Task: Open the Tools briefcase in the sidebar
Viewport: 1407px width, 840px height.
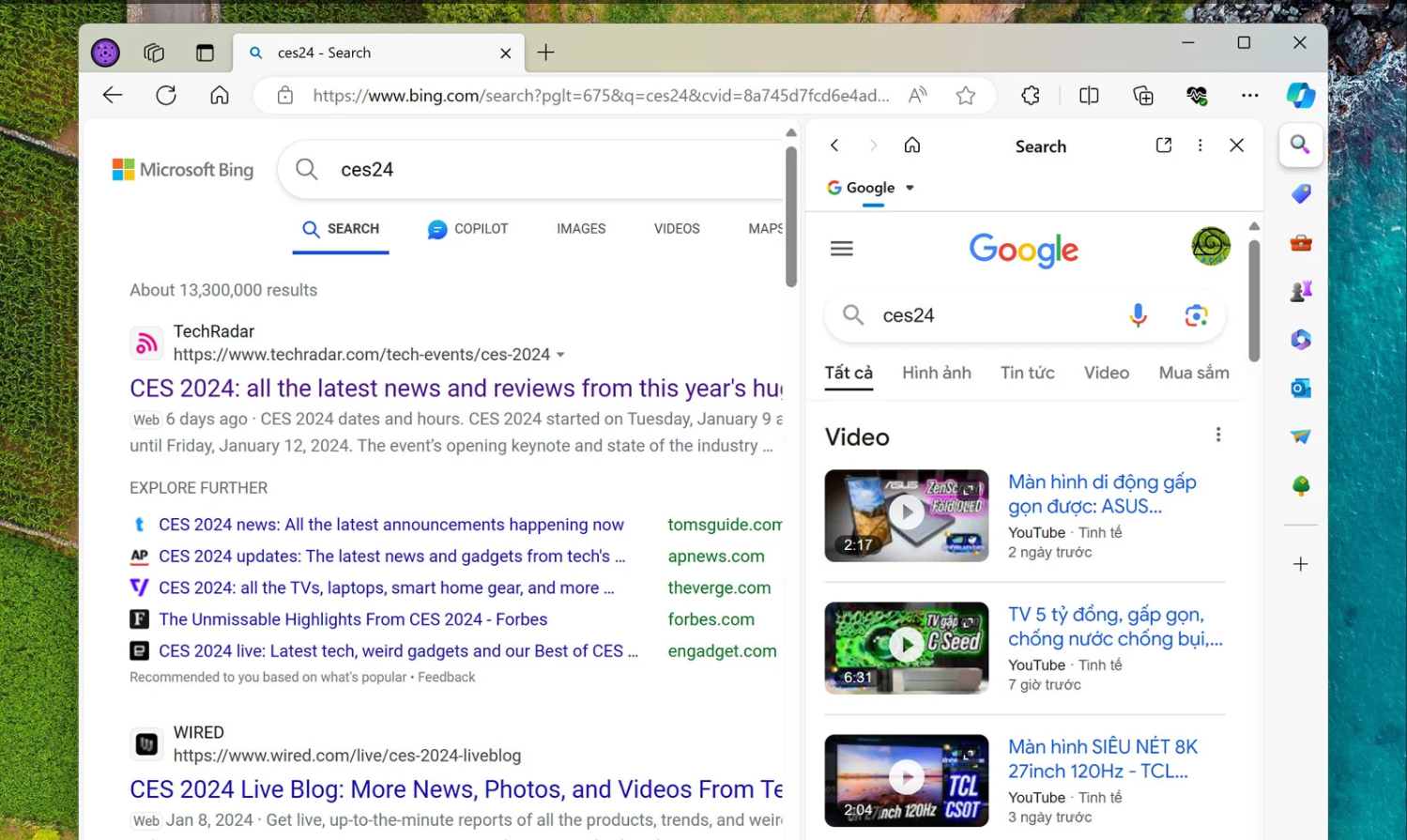Action: tap(1300, 243)
